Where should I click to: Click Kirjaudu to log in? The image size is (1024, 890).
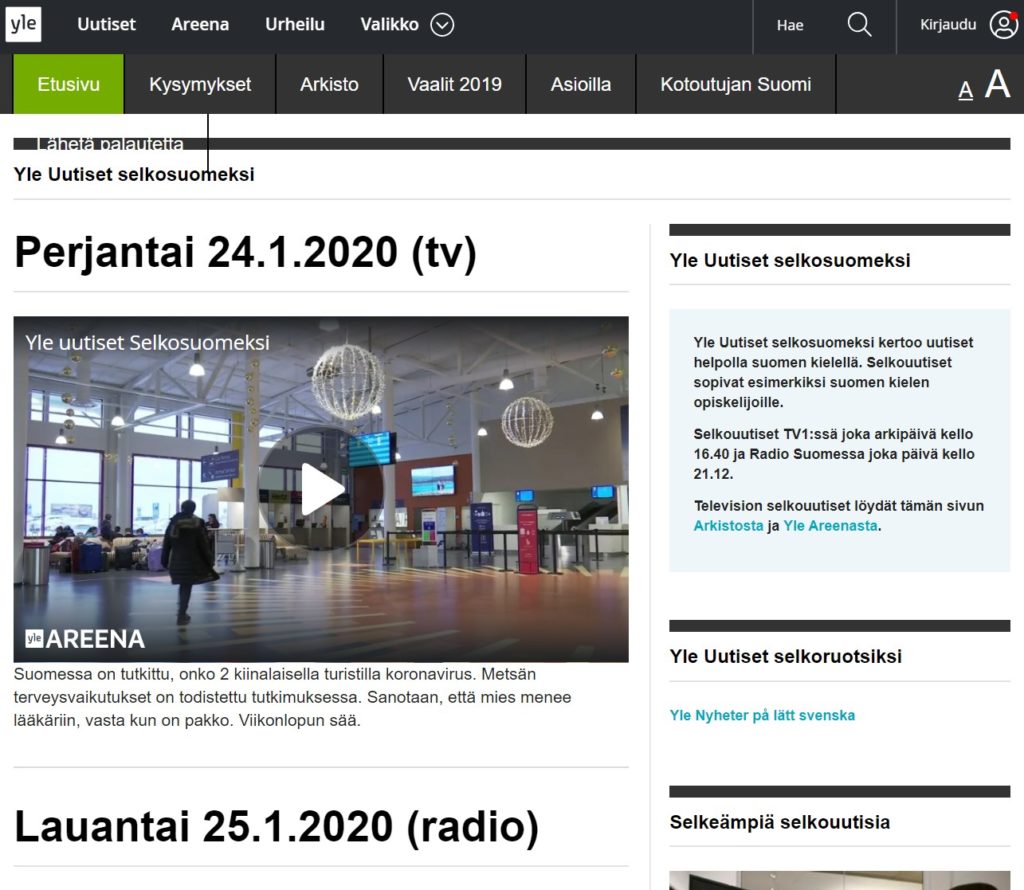pos(948,25)
